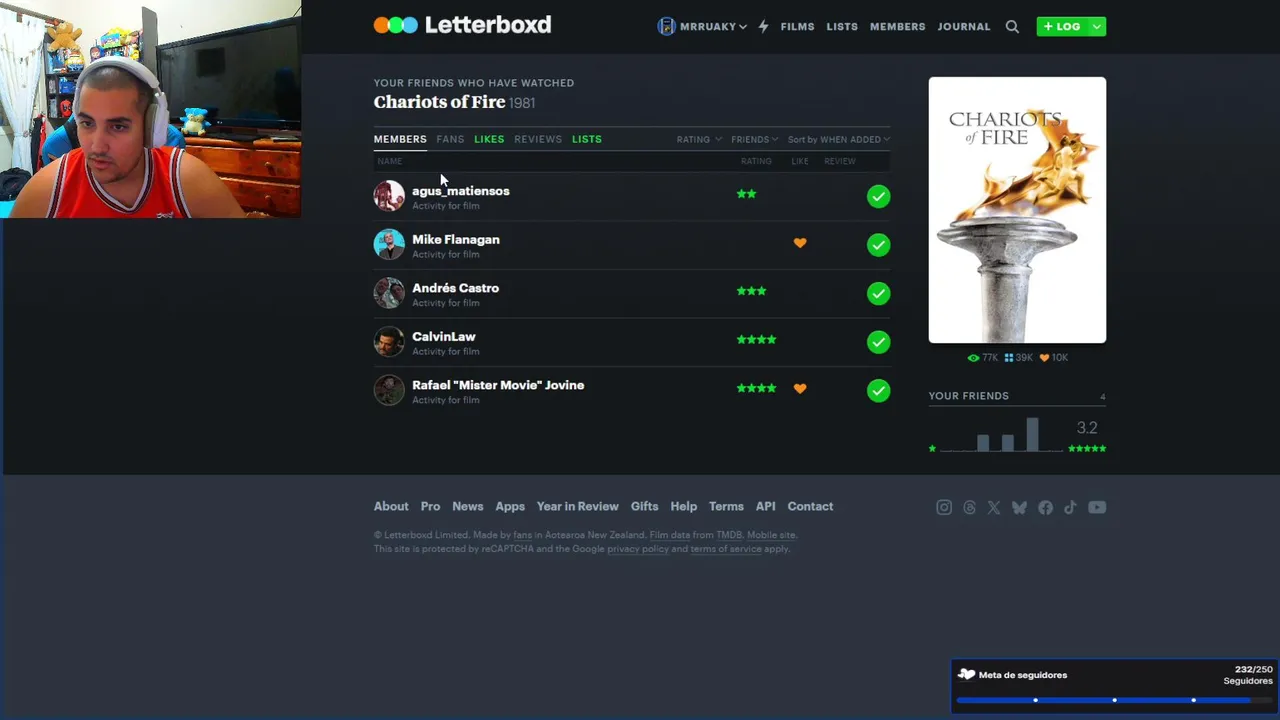Screen dimensions: 1280x720
Task: Open Rafael Mister Movie Jovine's avatar
Action: [x=389, y=390]
